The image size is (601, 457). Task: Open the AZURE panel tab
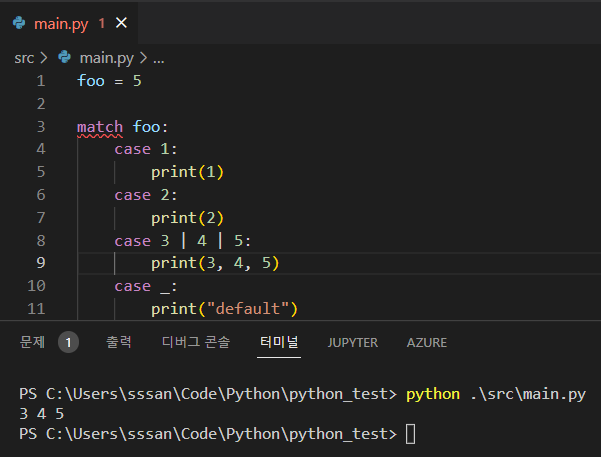click(x=426, y=342)
